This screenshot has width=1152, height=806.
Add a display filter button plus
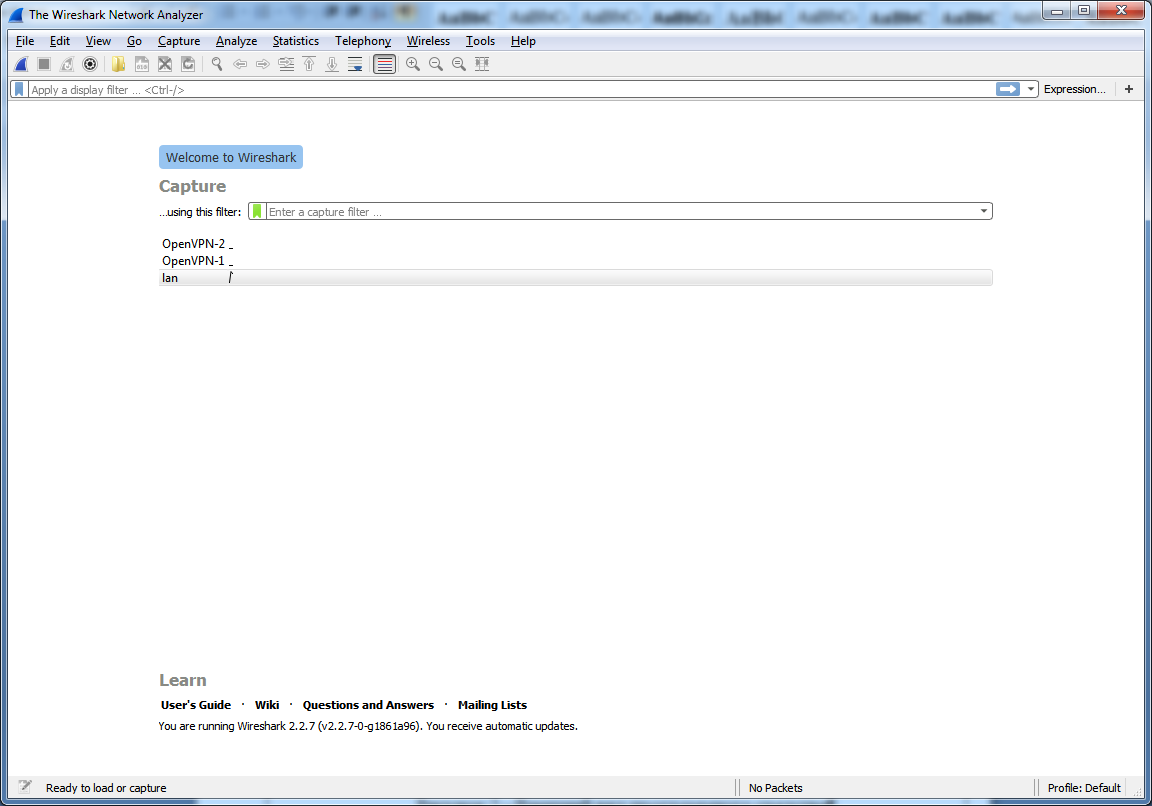(x=1129, y=89)
